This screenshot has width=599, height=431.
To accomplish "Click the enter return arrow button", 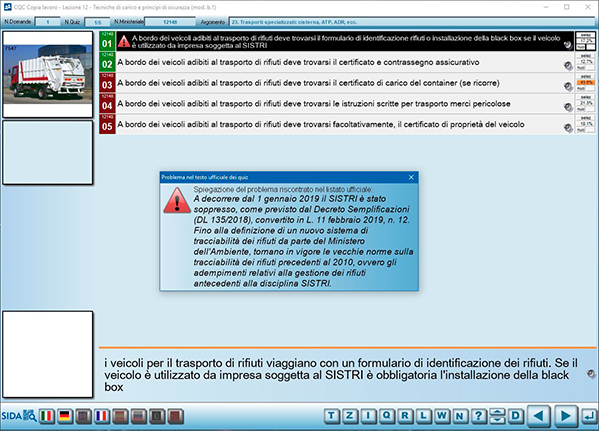I will coord(589,416).
